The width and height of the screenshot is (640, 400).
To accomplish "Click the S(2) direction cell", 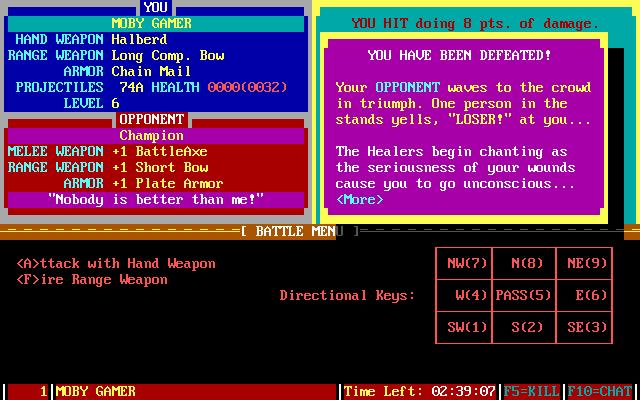I will 524,327.
